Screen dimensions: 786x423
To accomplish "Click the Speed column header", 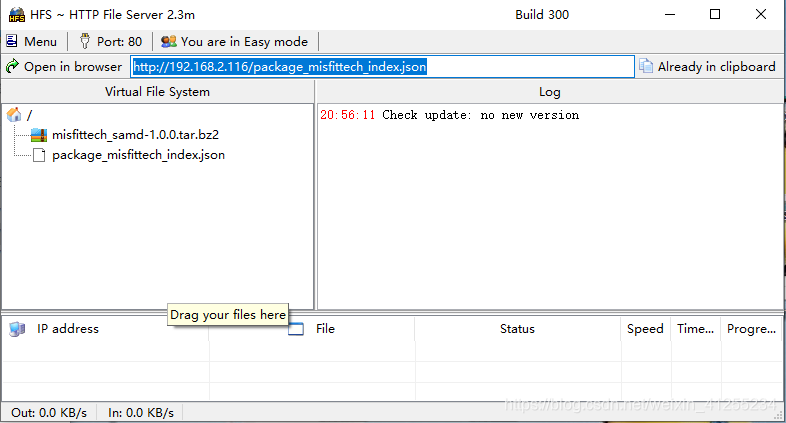I will 645,329.
